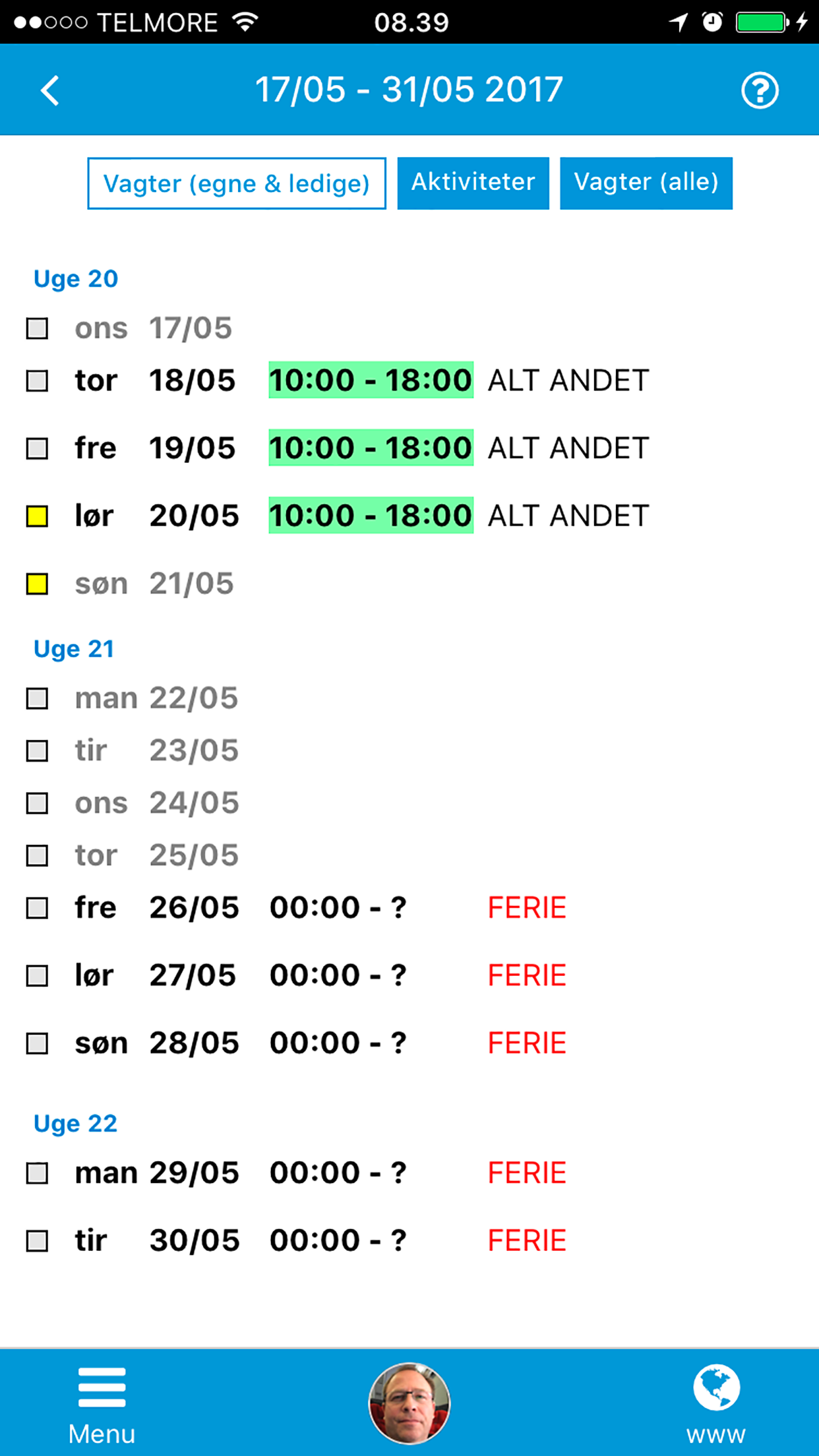Check the box for ons 17/05
819x1456 pixels.
click(37, 328)
